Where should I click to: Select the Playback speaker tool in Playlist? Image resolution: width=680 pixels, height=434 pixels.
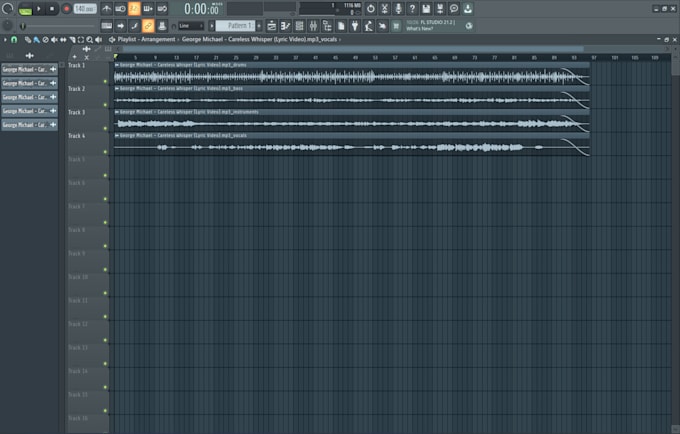click(98, 40)
